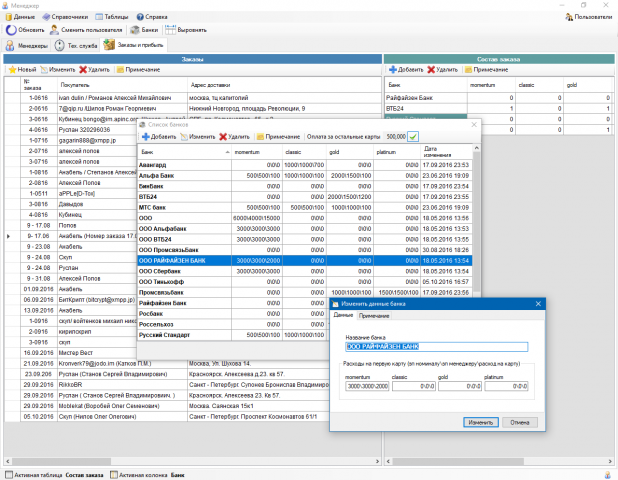618x480 pixels.
Task: Click bank list scrollbar up arrow
Action: coord(477,148)
